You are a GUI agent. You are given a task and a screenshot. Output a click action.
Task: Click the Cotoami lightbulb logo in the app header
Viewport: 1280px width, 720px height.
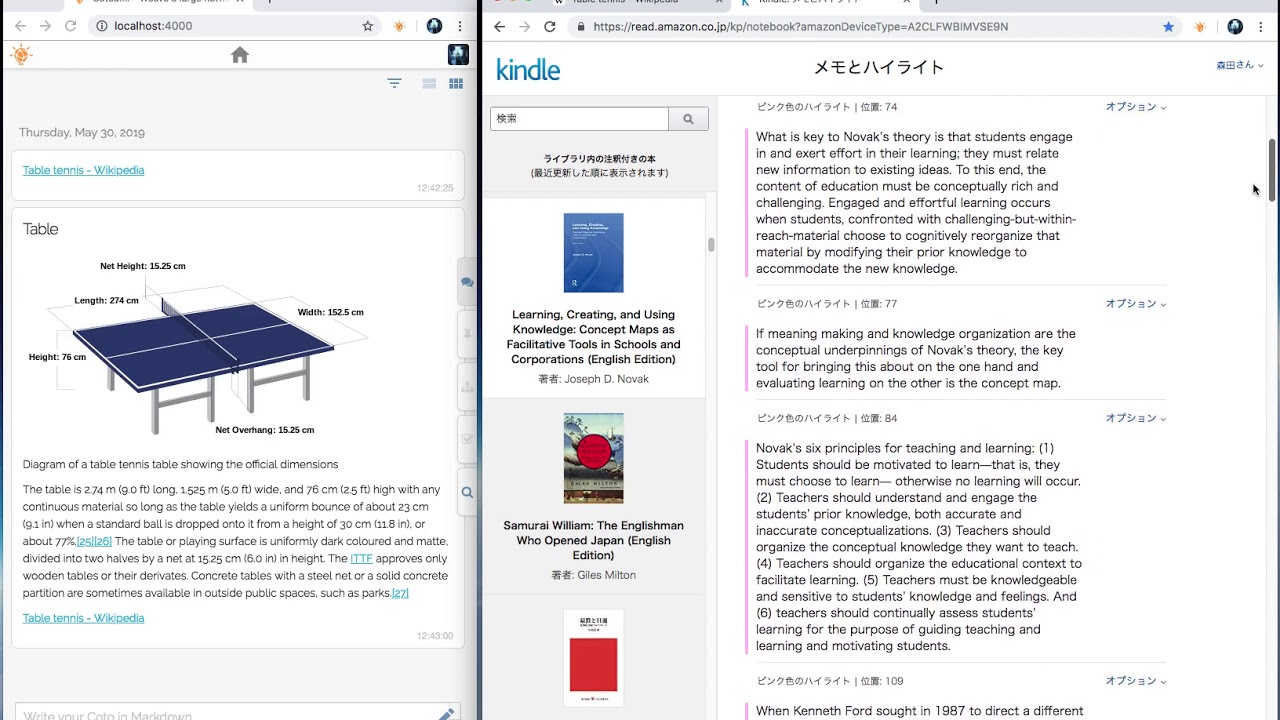coord(21,55)
